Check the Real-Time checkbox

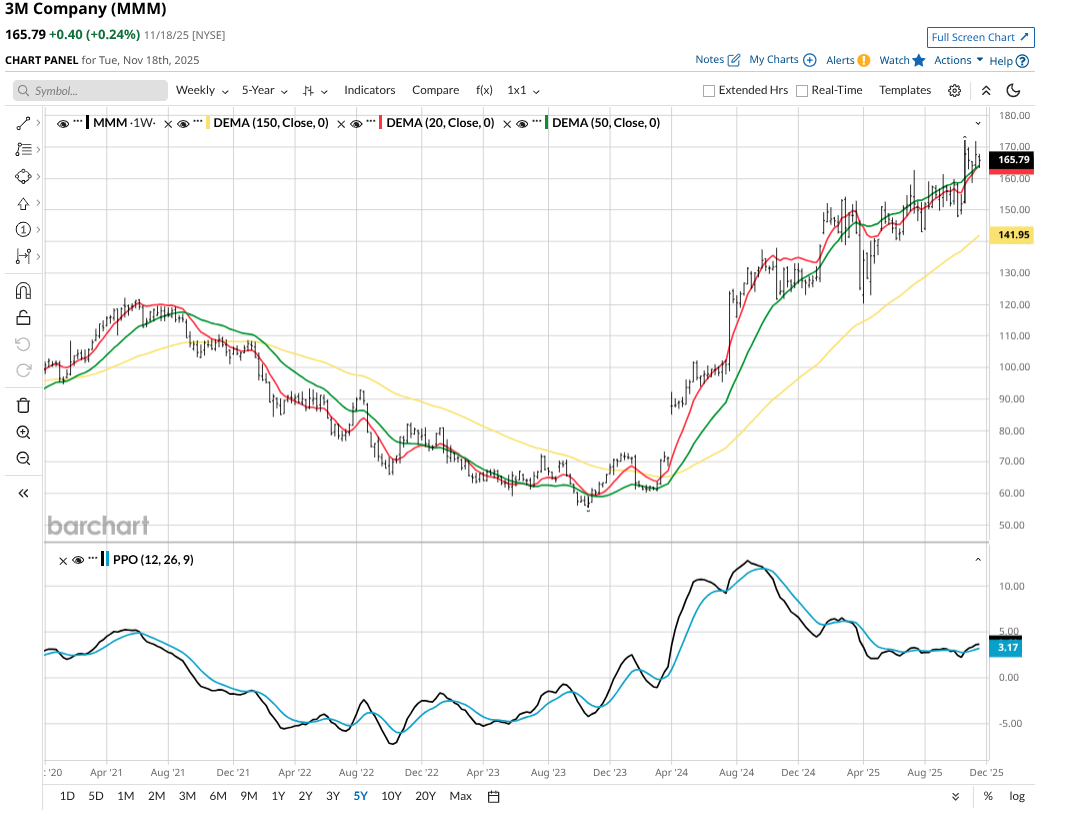point(802,91)
